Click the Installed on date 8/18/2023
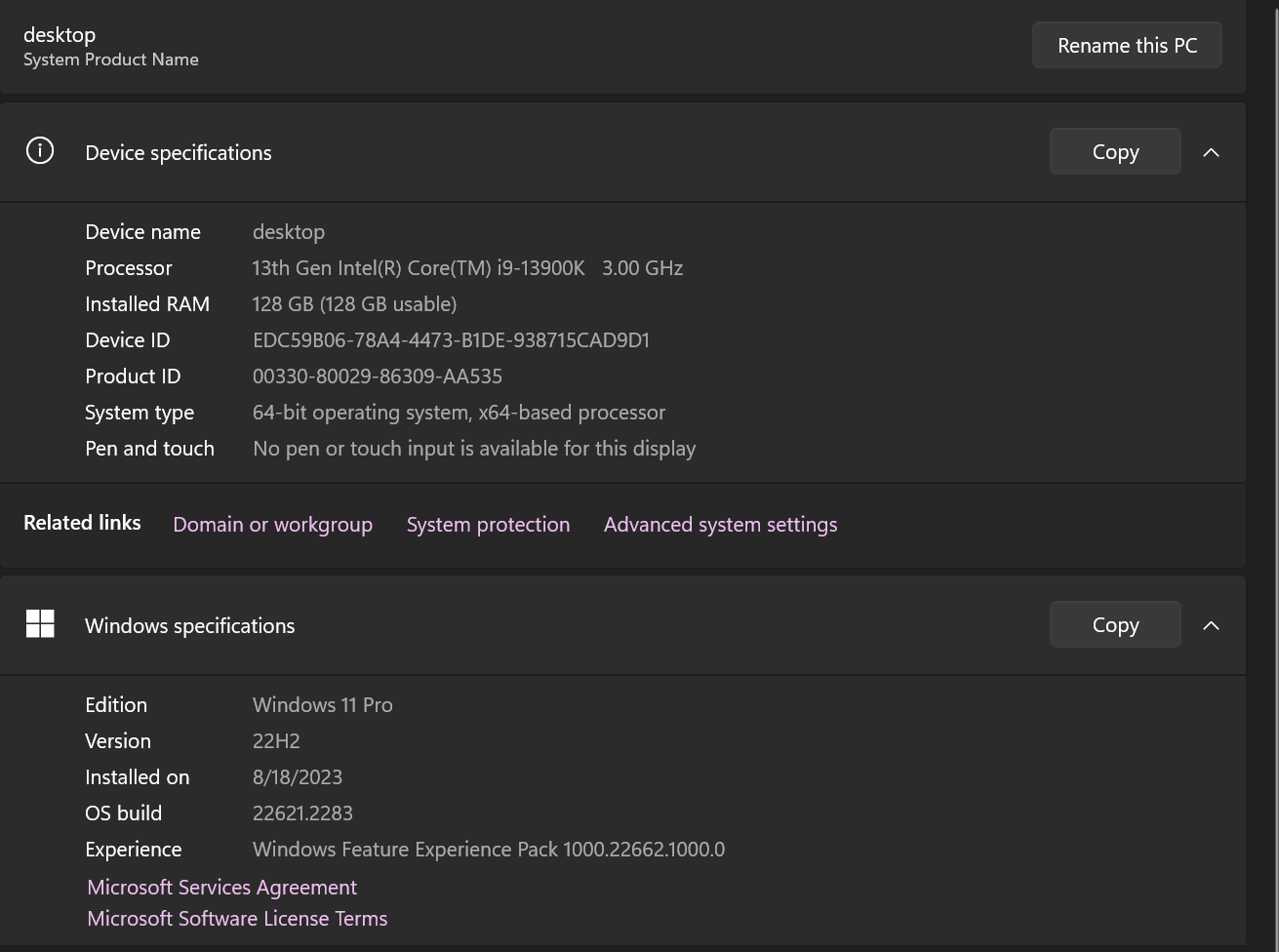Screen dimensions: 1279x952 click(x=298, y=777)
